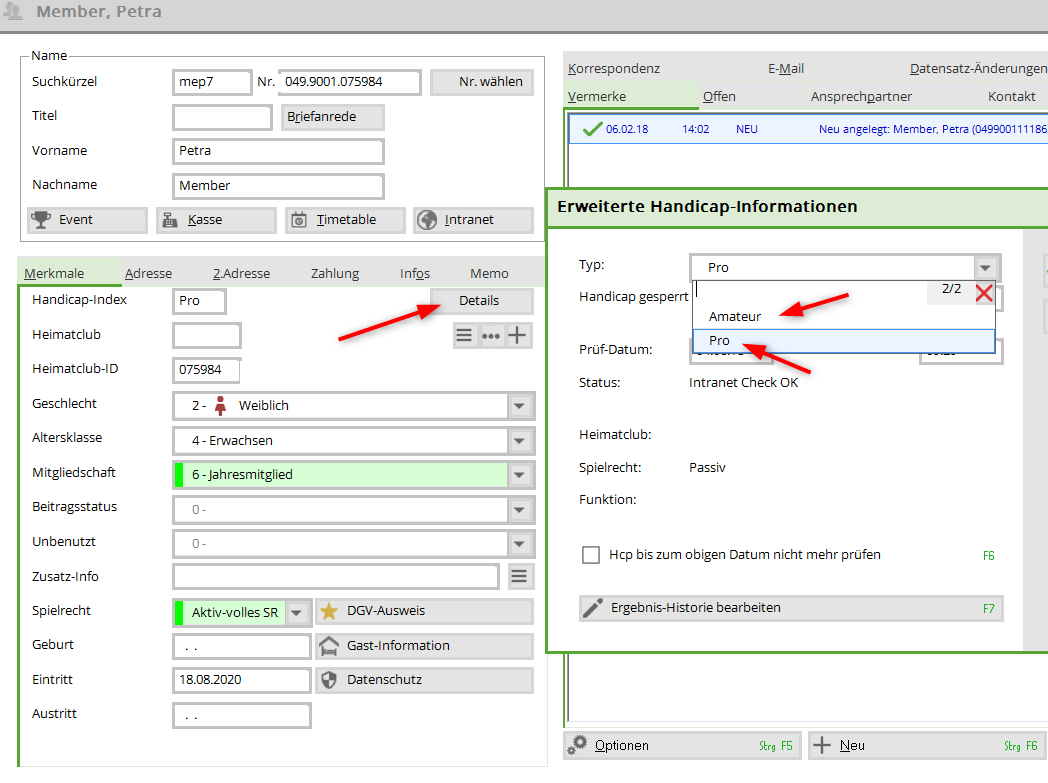This screenshot has width=1048, height=783.
Task: Open the Event button with trophy icon
Action: (x=87, y=220)
